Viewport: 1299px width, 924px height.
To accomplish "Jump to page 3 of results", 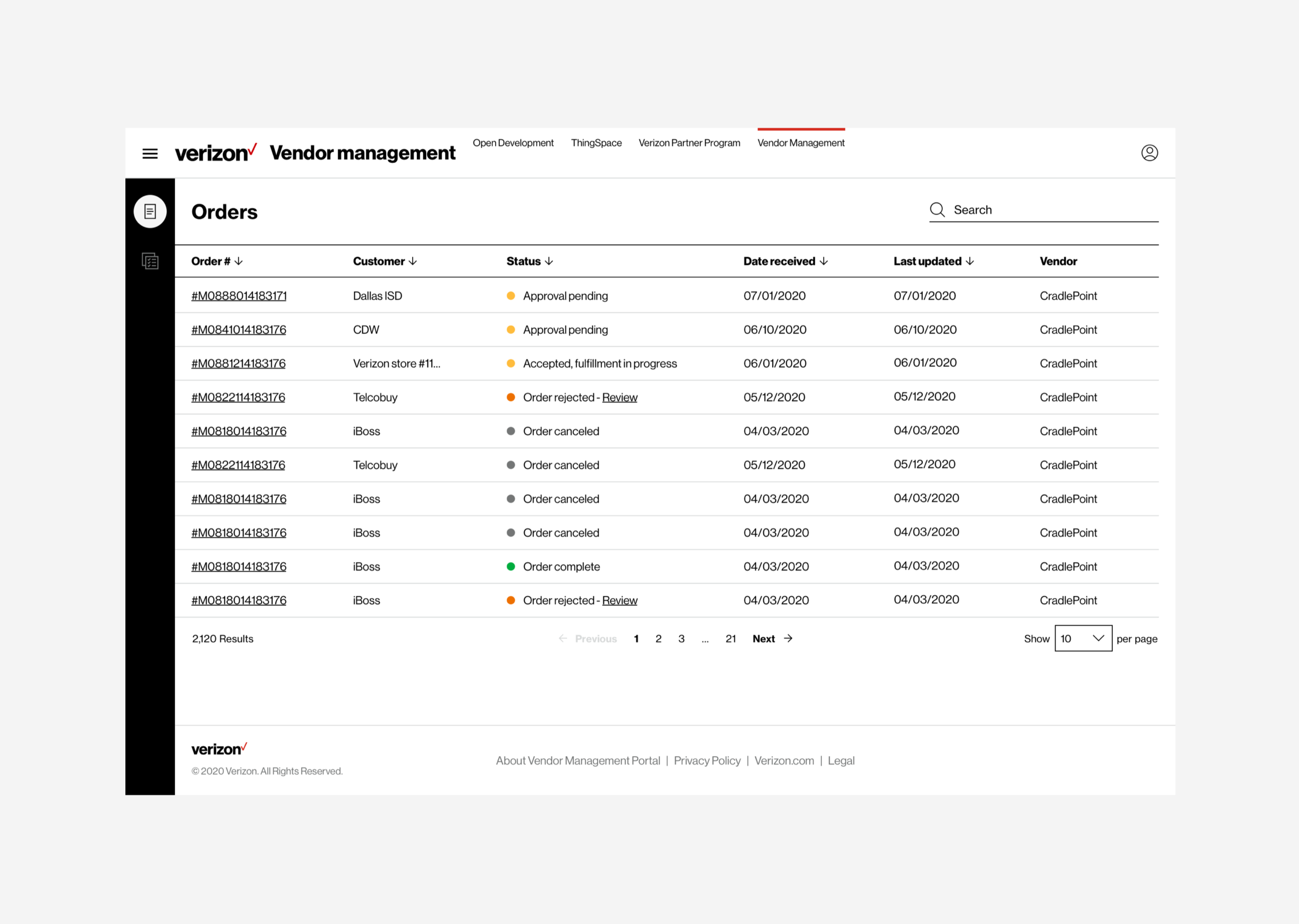I will pyautogui.click(x=681, y=638).
